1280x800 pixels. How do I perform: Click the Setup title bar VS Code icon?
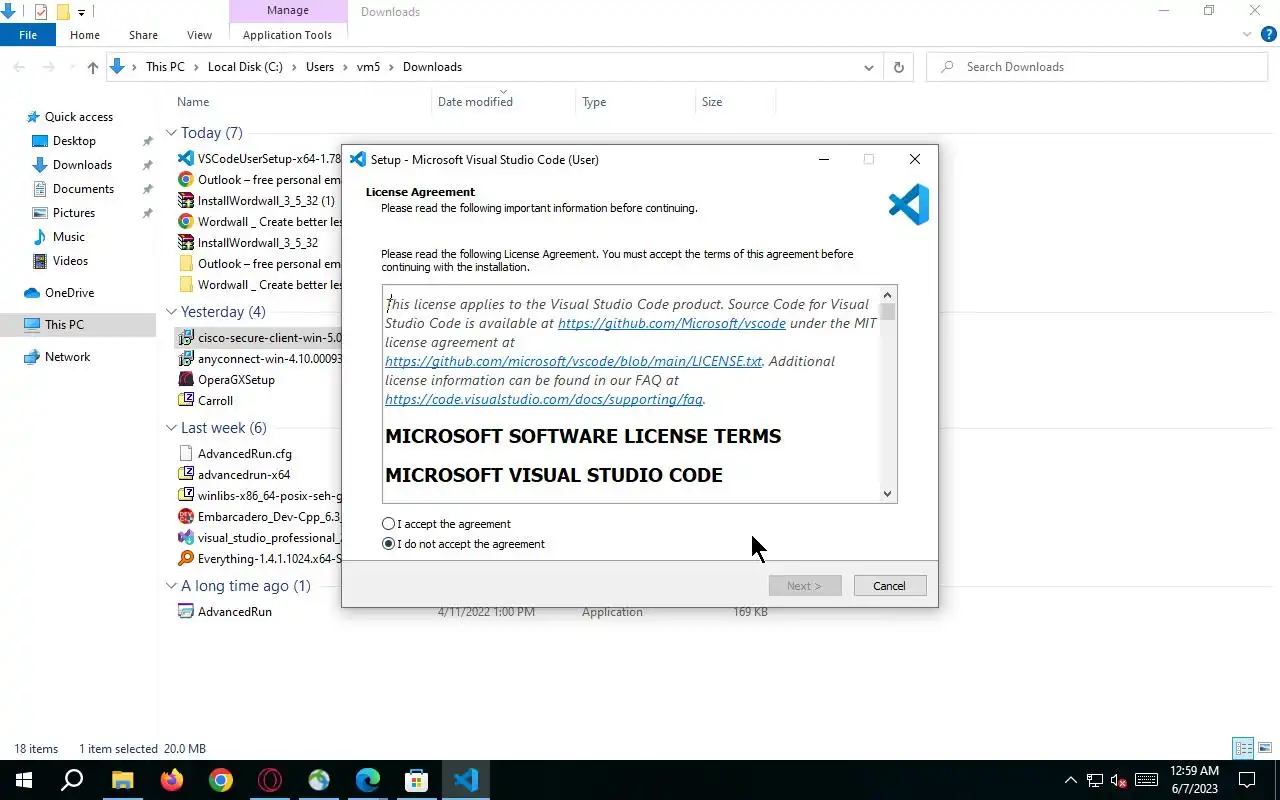tap(357, 159)
